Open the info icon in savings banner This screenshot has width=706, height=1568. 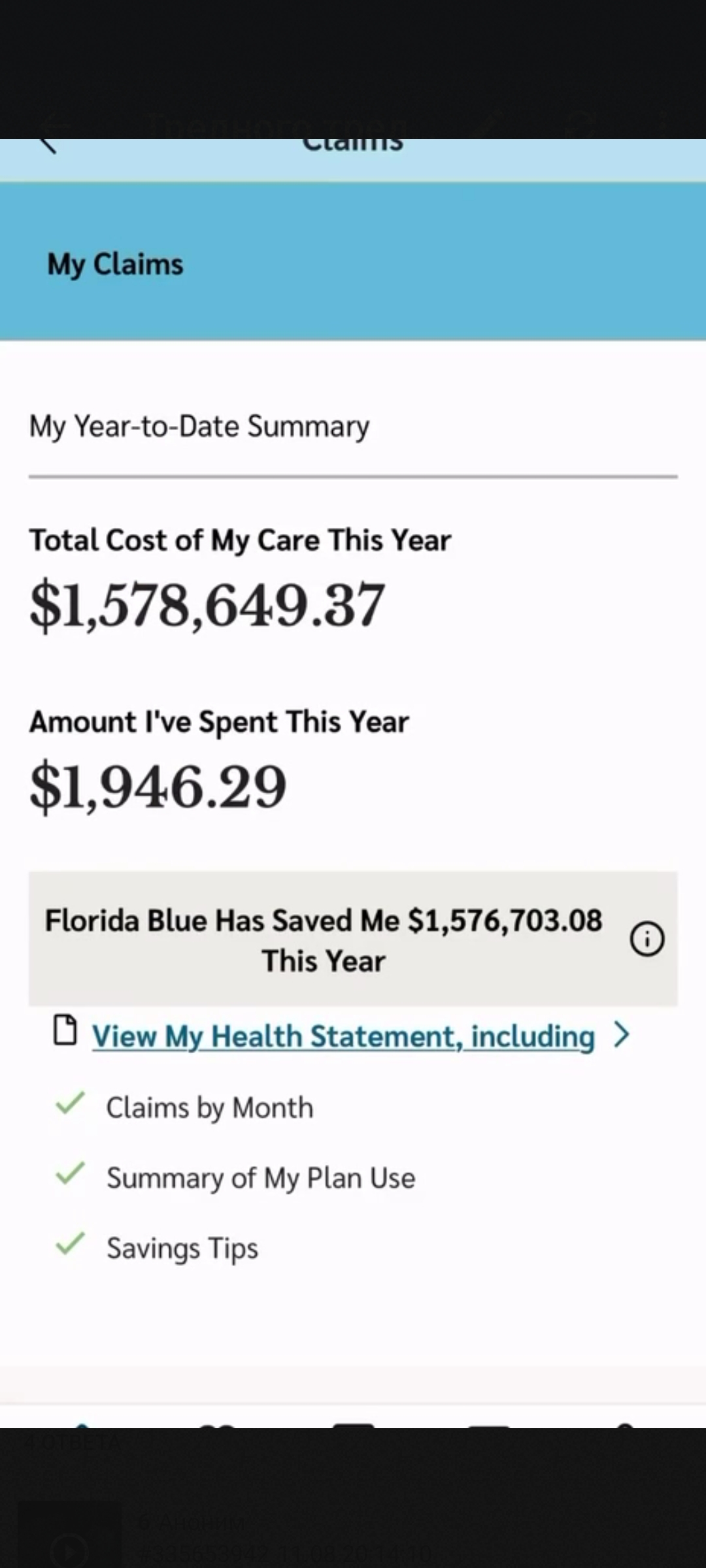(647, 939)
